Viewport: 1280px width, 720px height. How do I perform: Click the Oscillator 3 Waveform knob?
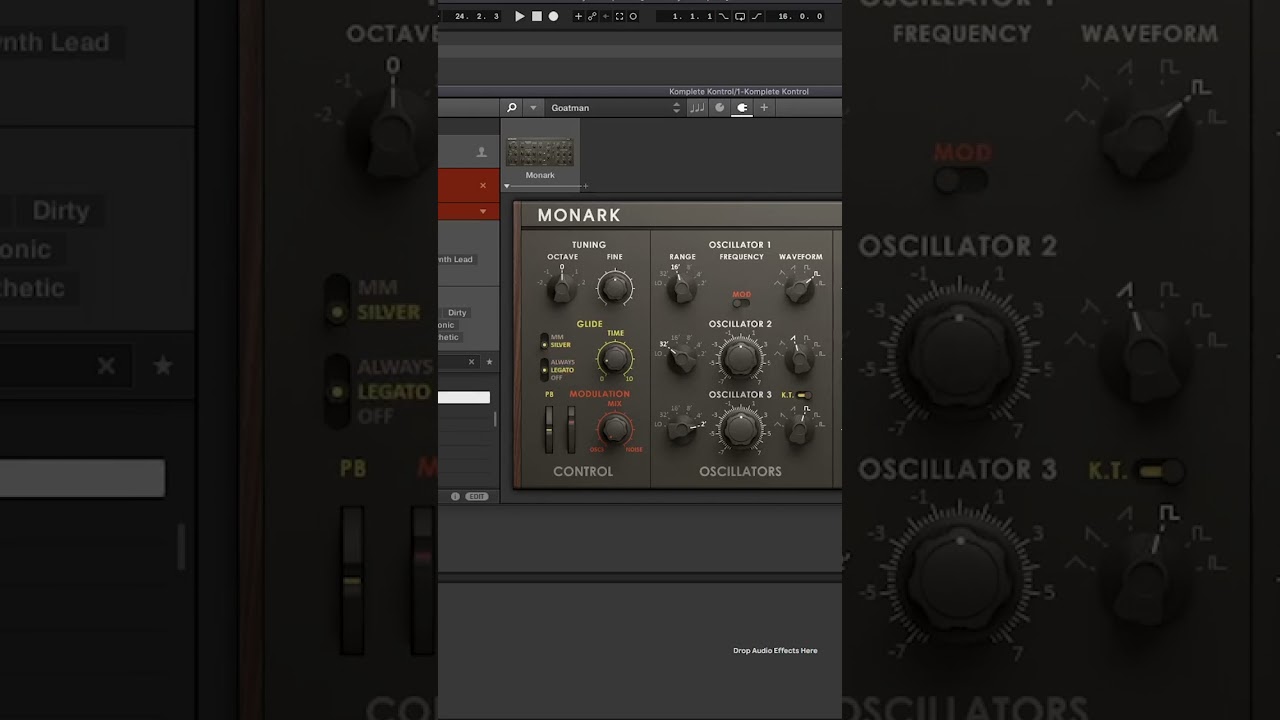pyautogui.click(x=799, y=430)
